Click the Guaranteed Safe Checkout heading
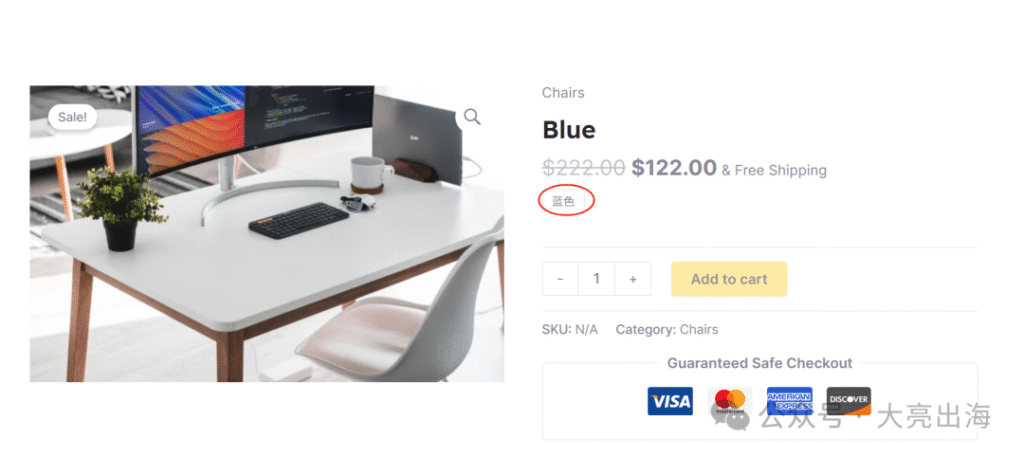The height and width of the screenshot is (457, 1024). click(x=760, y=363)
